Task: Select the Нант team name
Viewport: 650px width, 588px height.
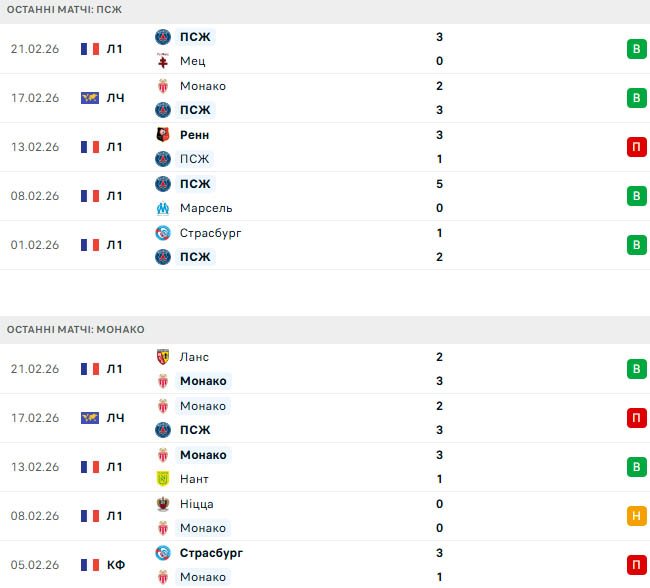Action: pyautogui.click(x=194, y=479)
